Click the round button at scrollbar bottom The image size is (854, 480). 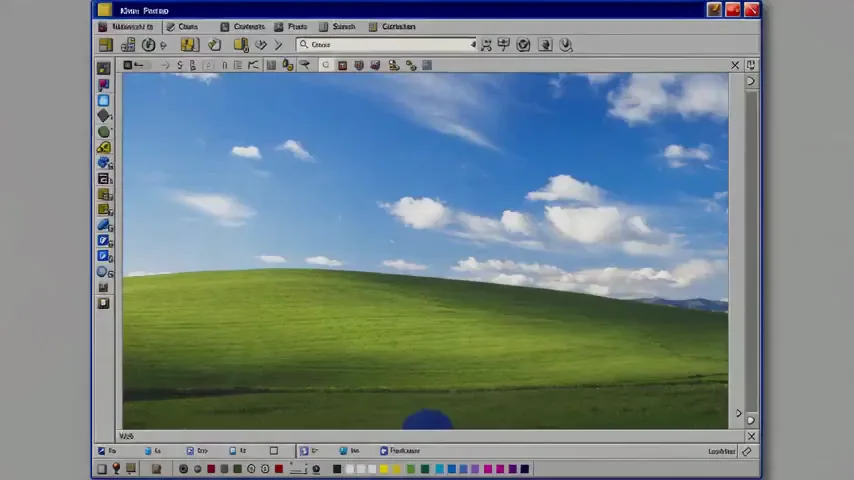pos(751,421)
